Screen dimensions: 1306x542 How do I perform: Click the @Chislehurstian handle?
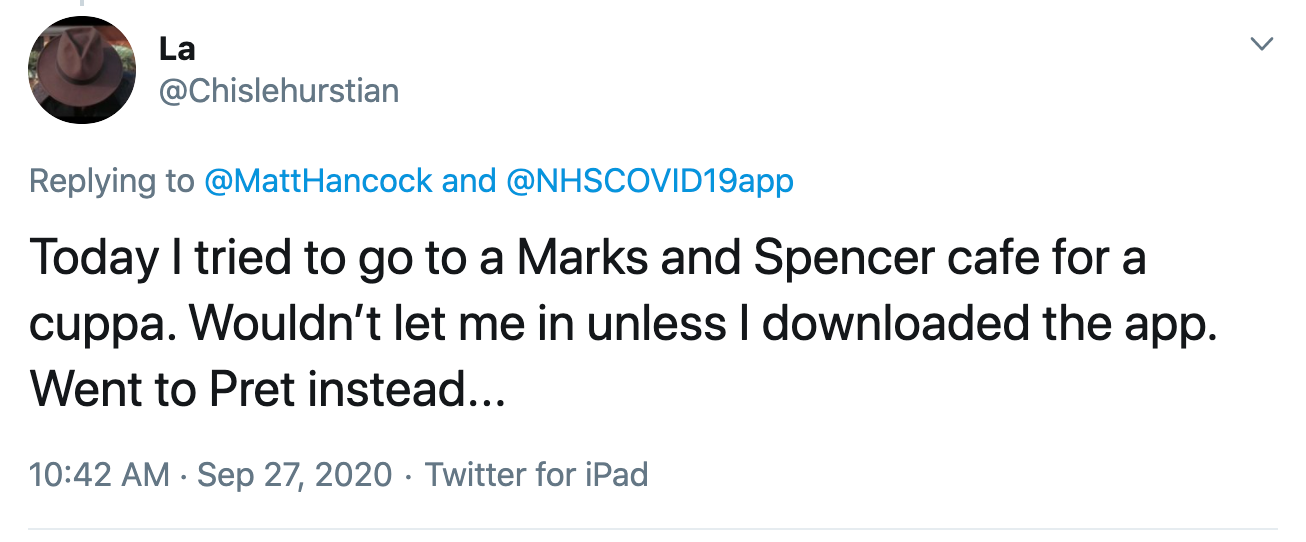[279, 91]
